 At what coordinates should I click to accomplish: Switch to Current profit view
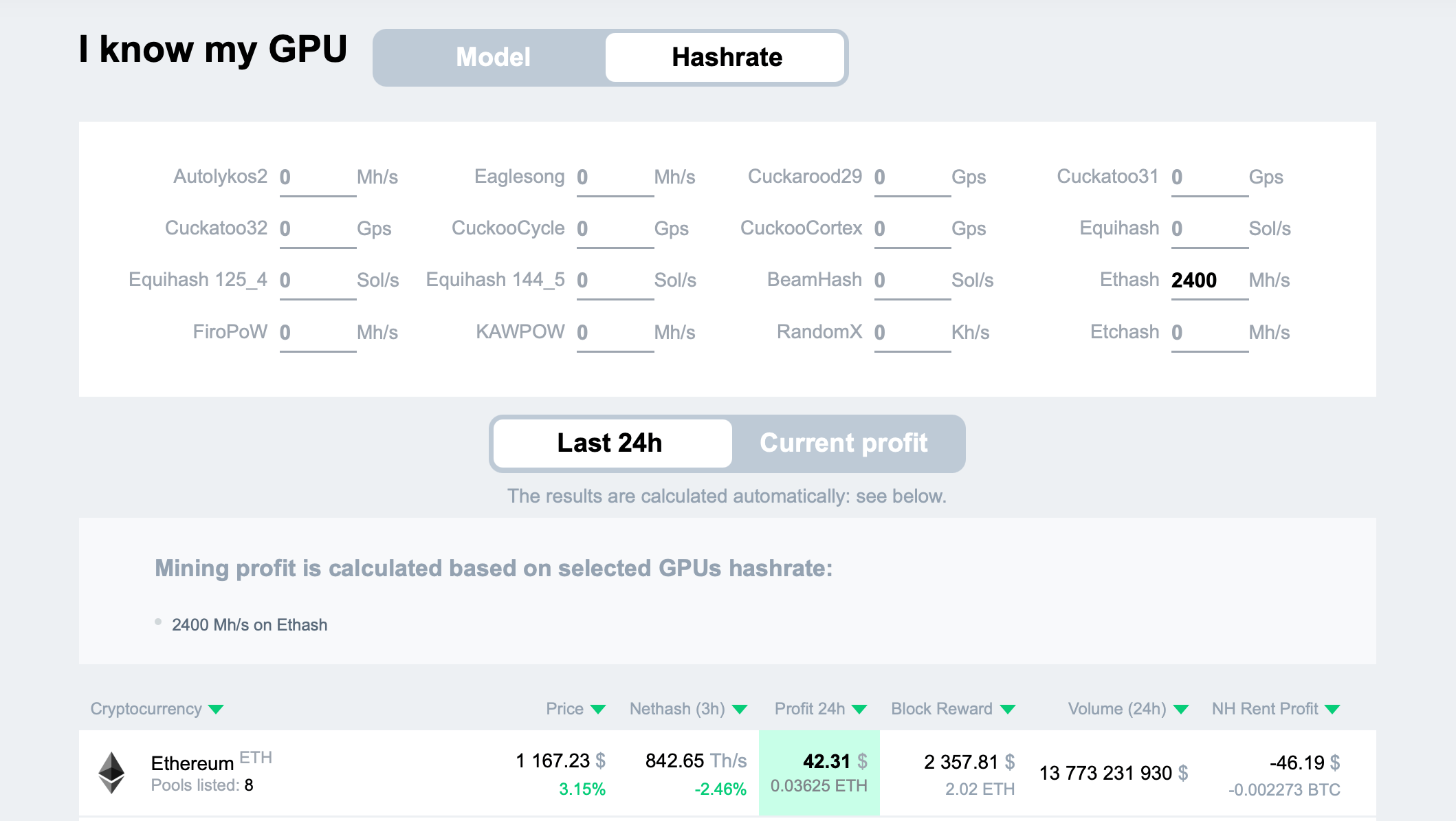(x=843, y=444)
